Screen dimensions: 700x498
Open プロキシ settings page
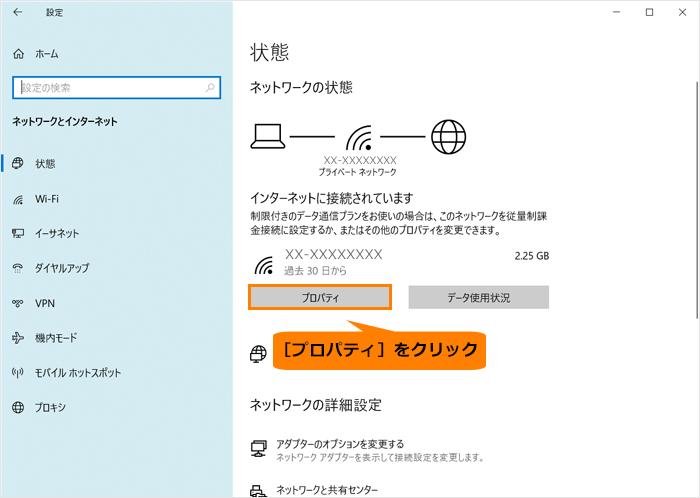point(50,407)
